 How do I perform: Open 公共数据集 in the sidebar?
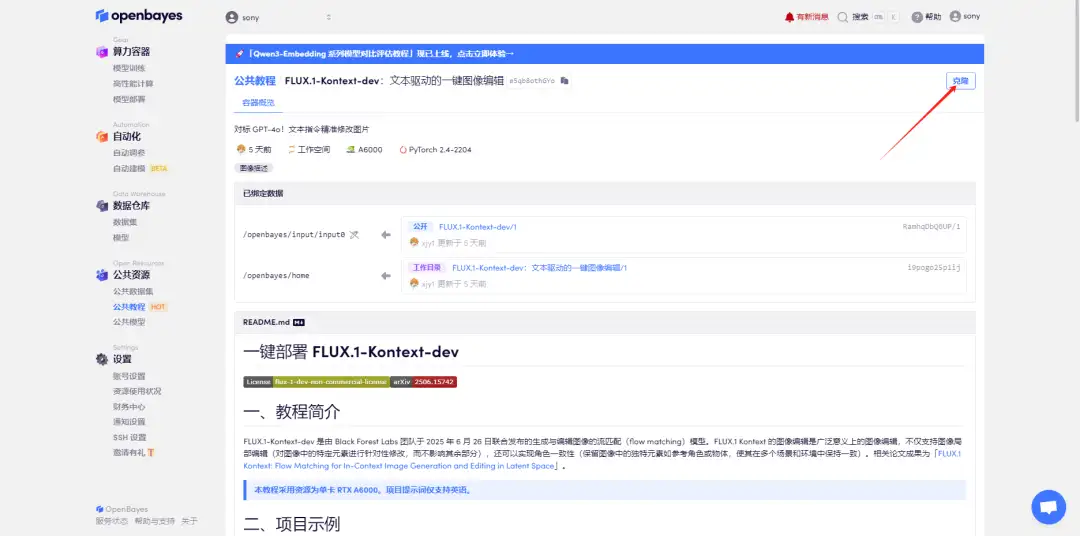click(x=133, y=291)
